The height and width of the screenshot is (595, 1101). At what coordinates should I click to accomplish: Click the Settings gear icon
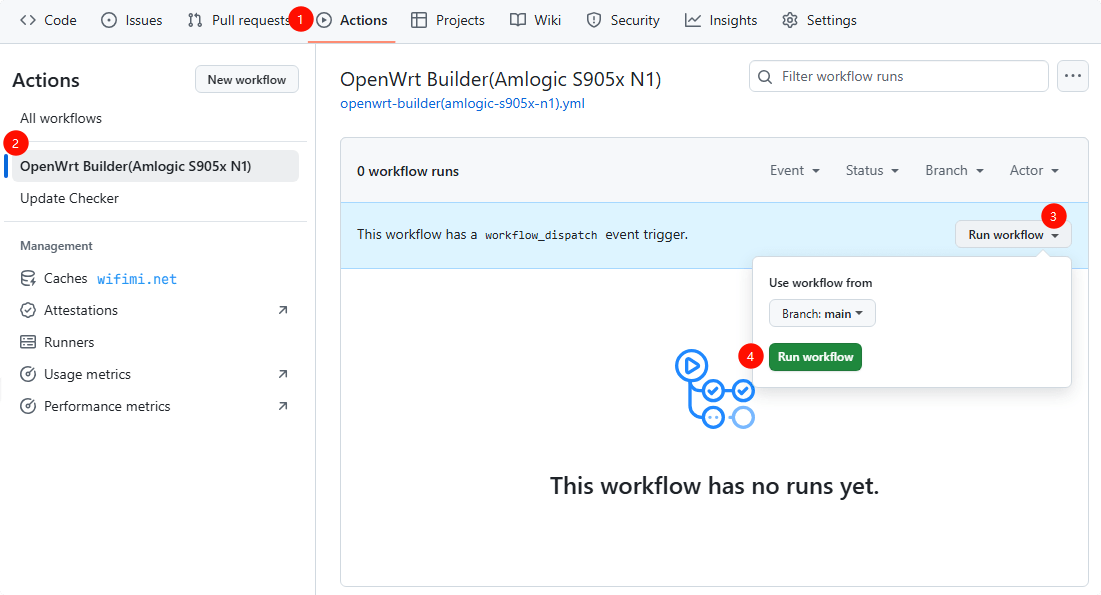point(790,20)
